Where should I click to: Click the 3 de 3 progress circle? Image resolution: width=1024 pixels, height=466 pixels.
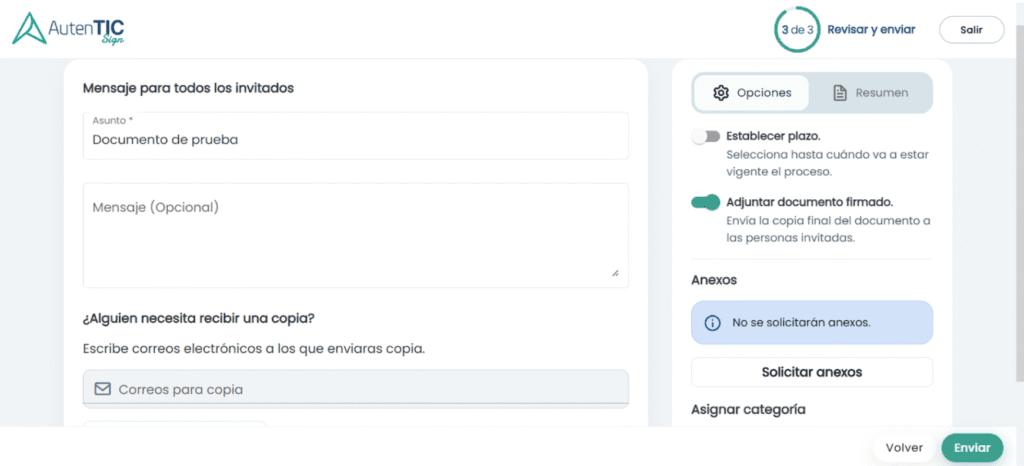(x=797, y=29)
